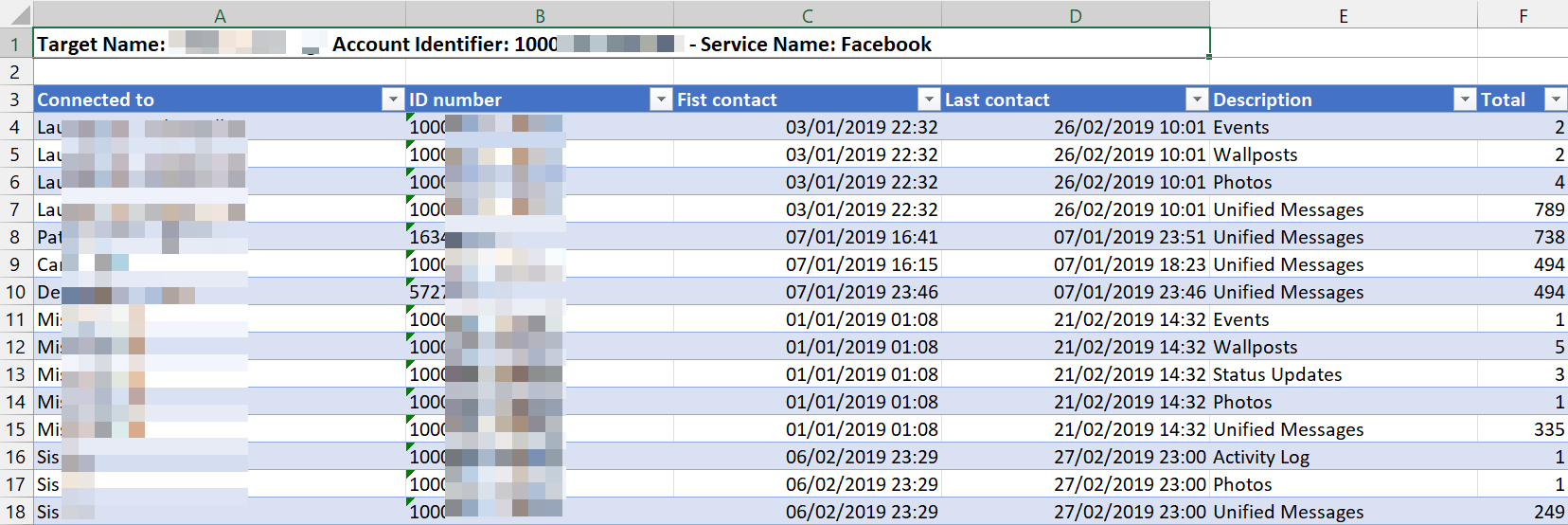Click the first contact cell 07/01/2019 16:41

807,237
